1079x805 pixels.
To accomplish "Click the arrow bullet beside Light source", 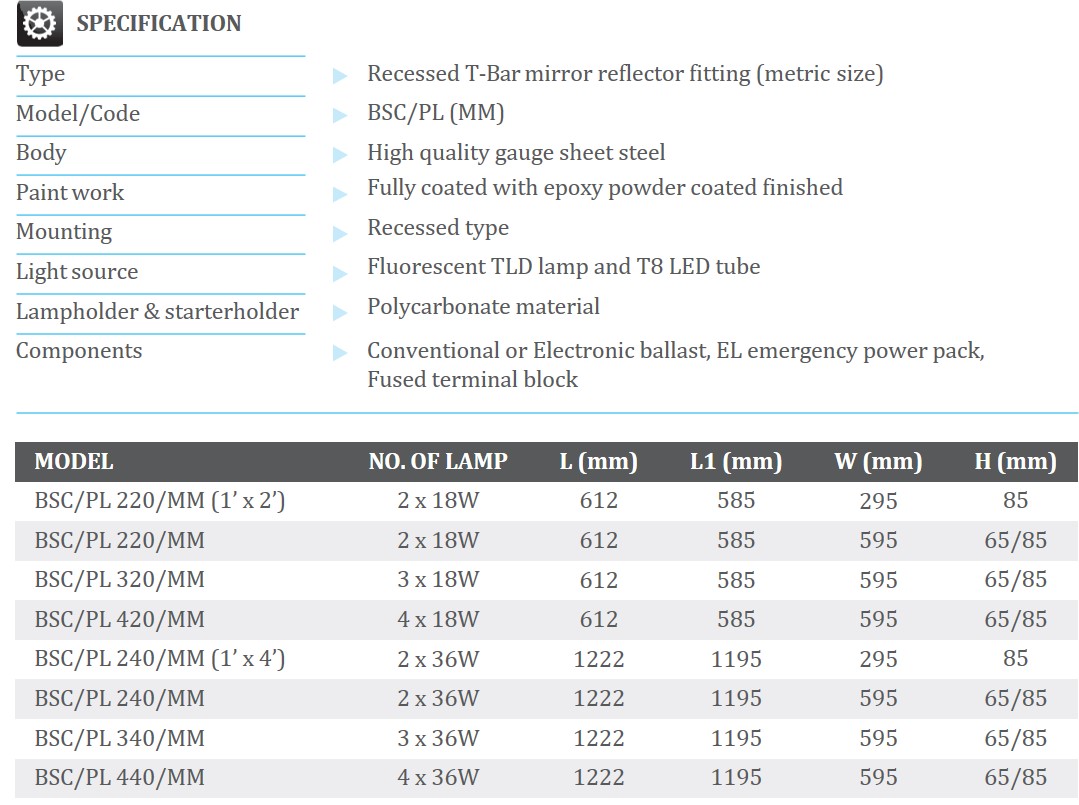I will [340, 274].
